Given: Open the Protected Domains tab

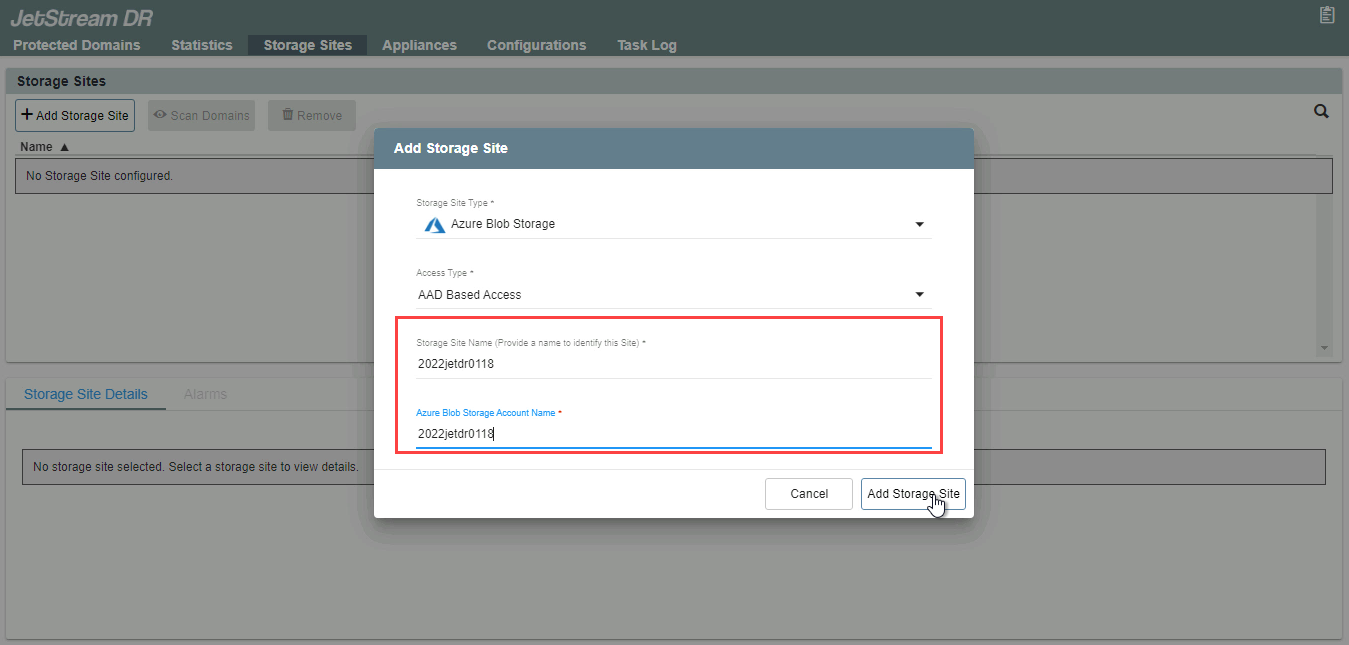Looking at the screenshot, I should pyautogui.click(x=77, y=45).
